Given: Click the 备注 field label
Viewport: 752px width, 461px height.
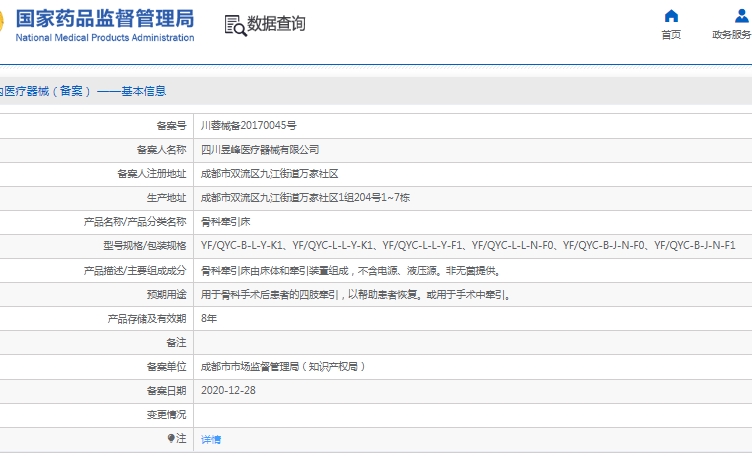Looking at the screenshot, I should [176, 343].
